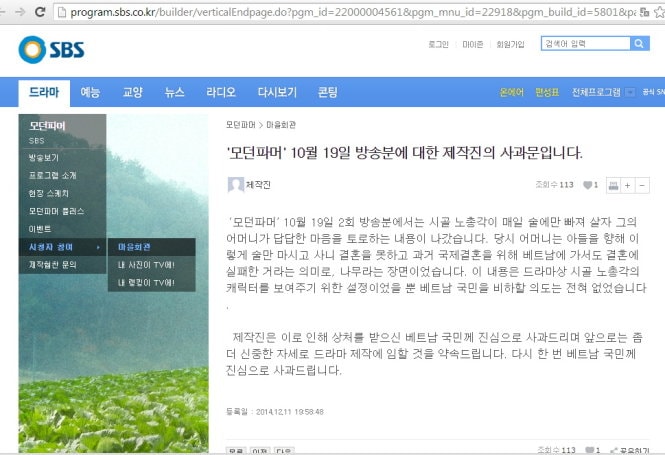Select 모던파머 플러스 in sidebar menu
The image size is (665, 455).
click(56, 211)
